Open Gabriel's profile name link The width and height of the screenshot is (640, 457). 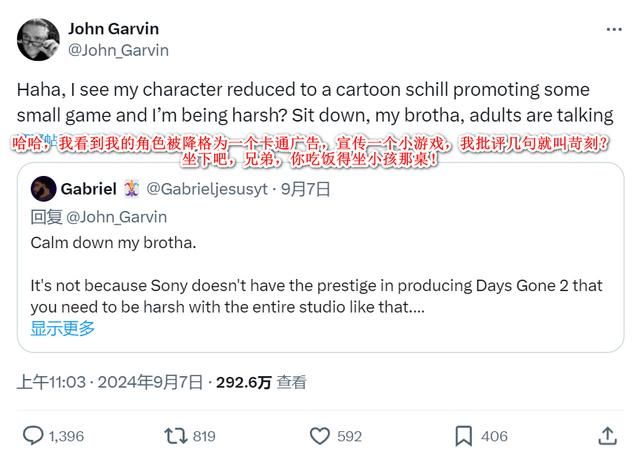pyautogui.click(x=88, y=189)
